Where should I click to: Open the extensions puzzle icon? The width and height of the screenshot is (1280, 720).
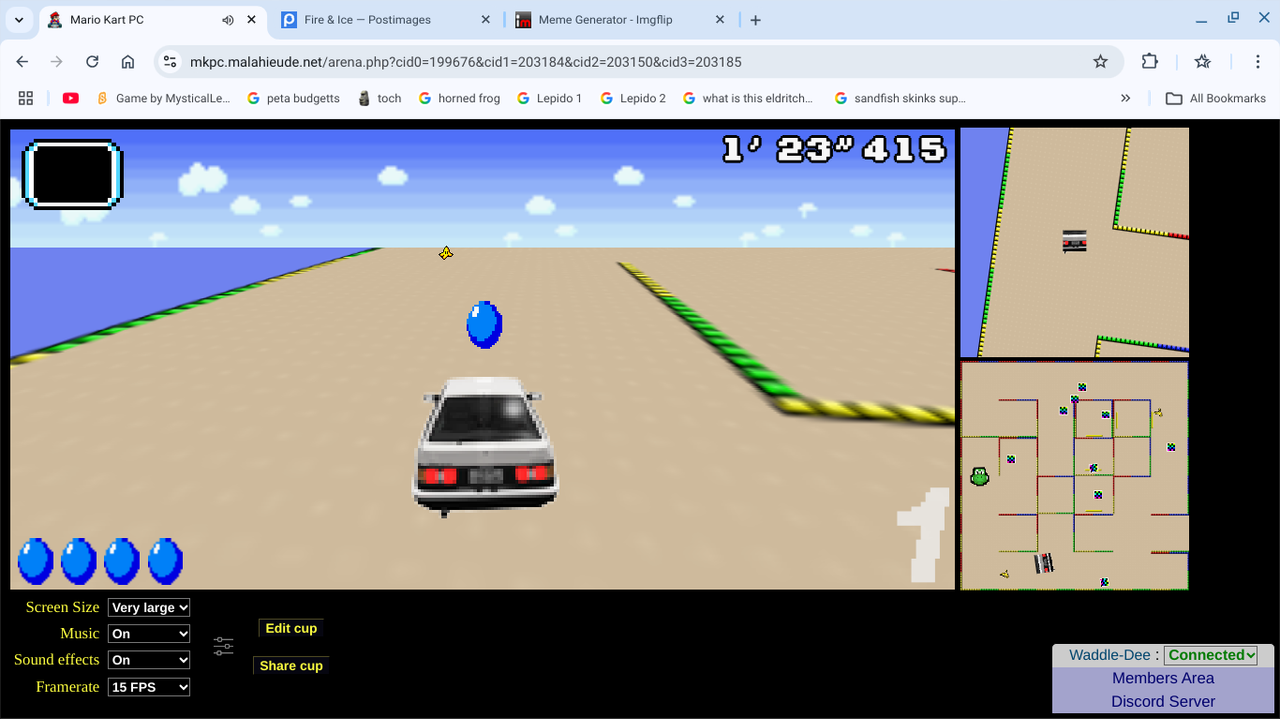(1150, 62)
